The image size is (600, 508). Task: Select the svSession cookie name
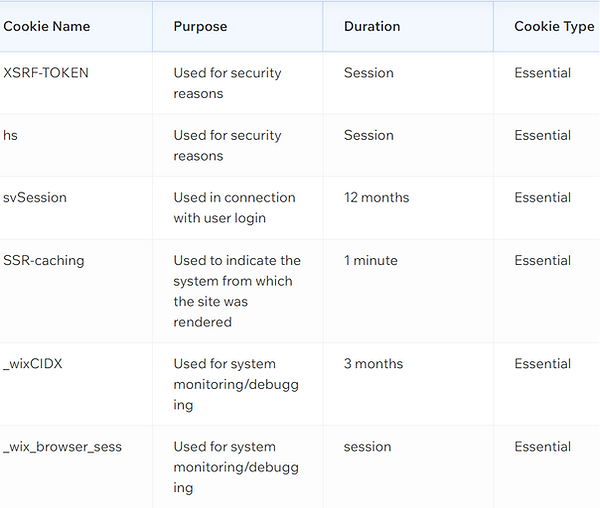pyautogui.click(x=35, y=197)
